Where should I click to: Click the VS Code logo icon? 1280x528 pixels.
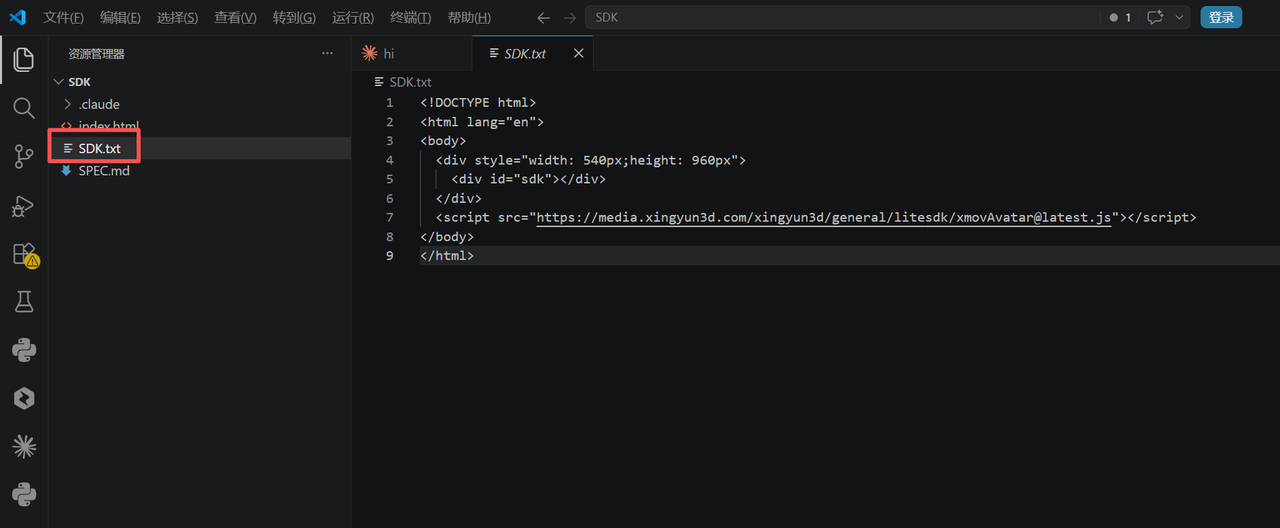[17, 17]
